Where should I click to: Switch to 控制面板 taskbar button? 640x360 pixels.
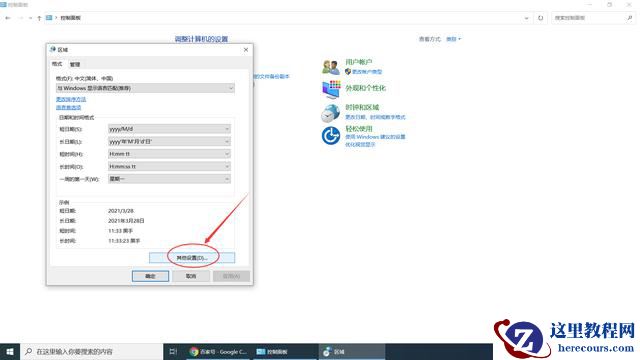pyautogui.click(x=285, y=351)
